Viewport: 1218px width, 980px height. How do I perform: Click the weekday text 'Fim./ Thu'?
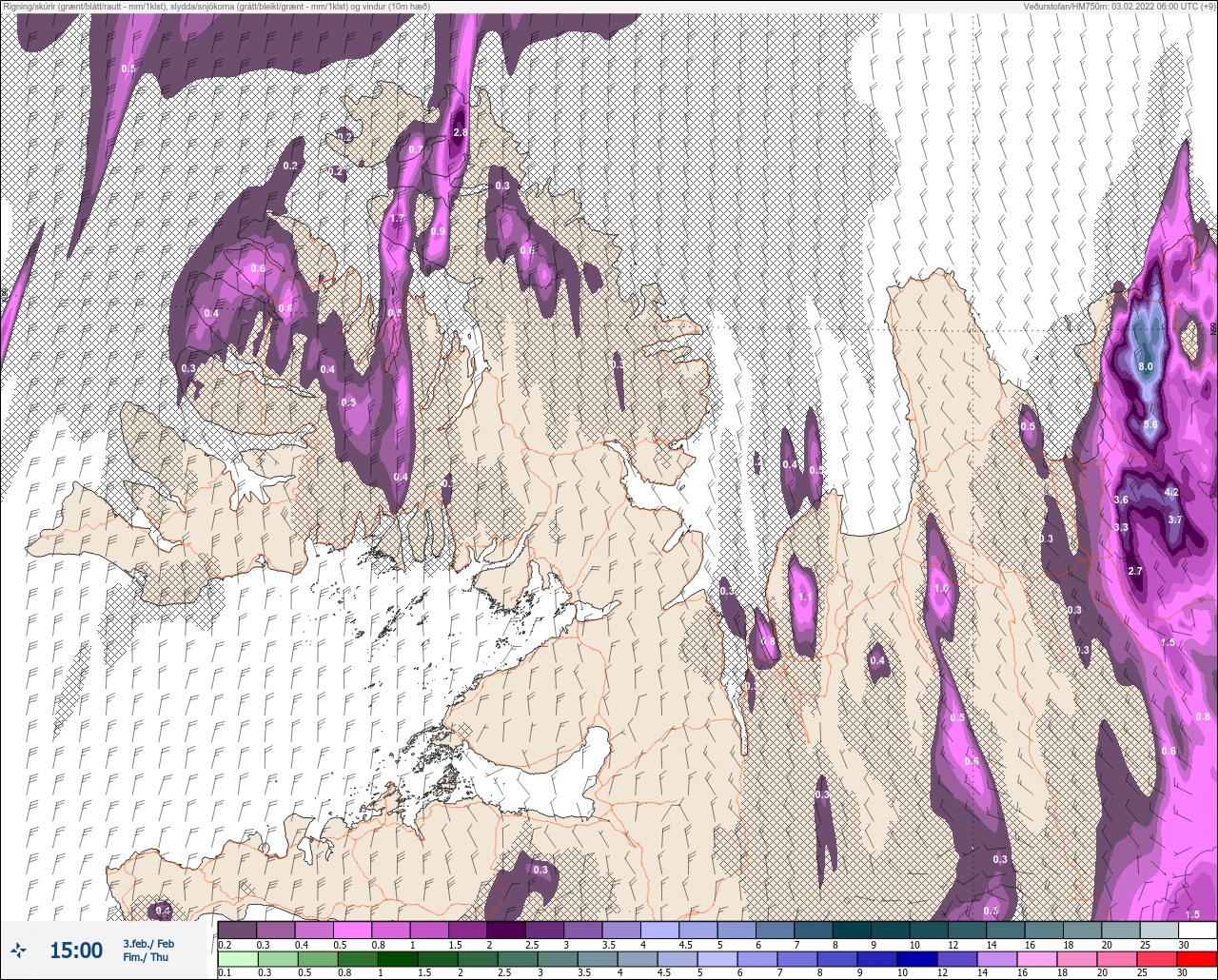coord(146,957)
